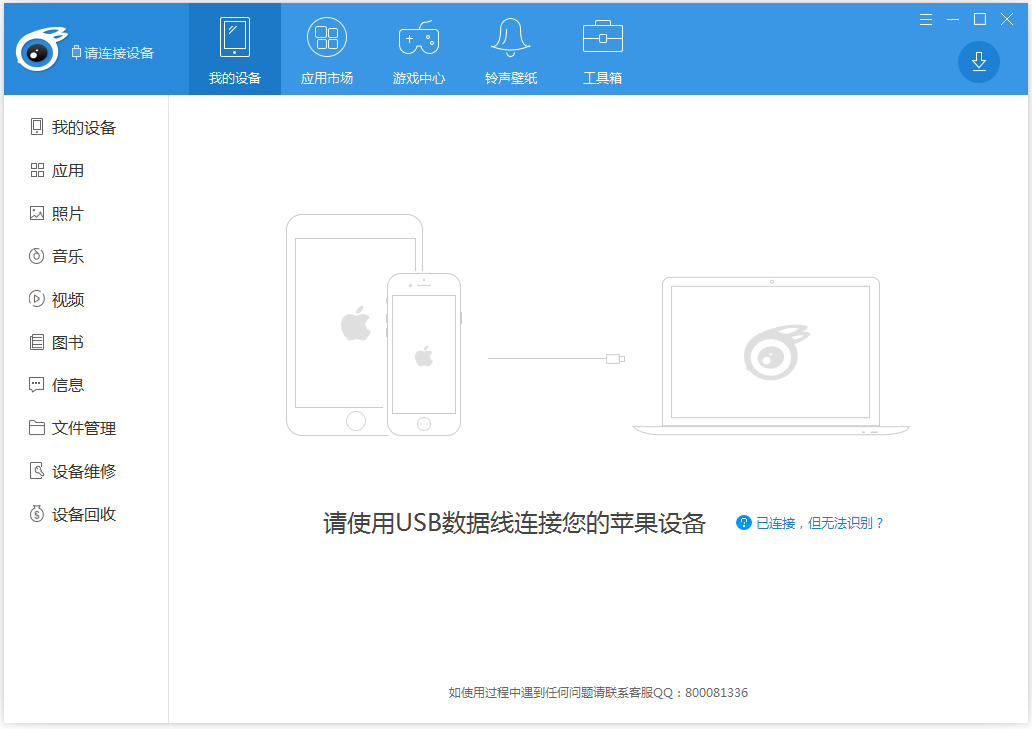1032x729 pixels.
Task: Open the 铃声壁纸 ringtone wallpaper bell icon
Action: 511,49
